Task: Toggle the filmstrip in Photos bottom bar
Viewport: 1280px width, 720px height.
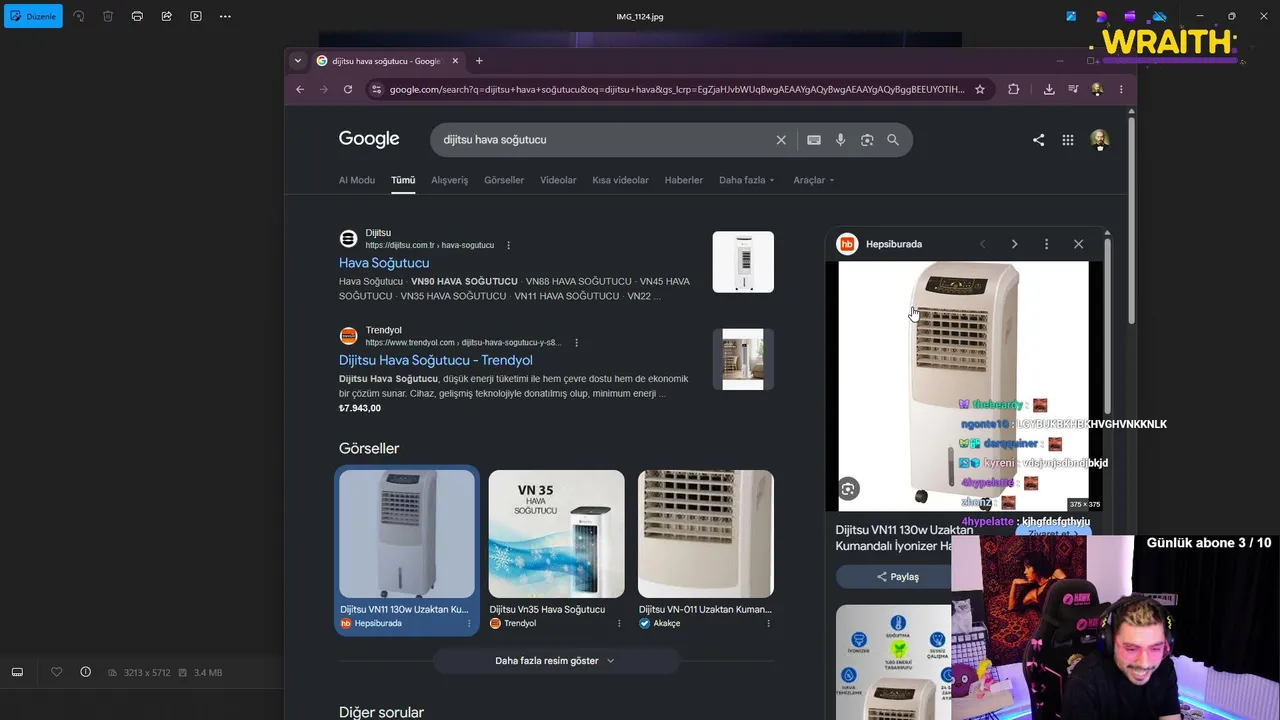Action: click(17, 672)
